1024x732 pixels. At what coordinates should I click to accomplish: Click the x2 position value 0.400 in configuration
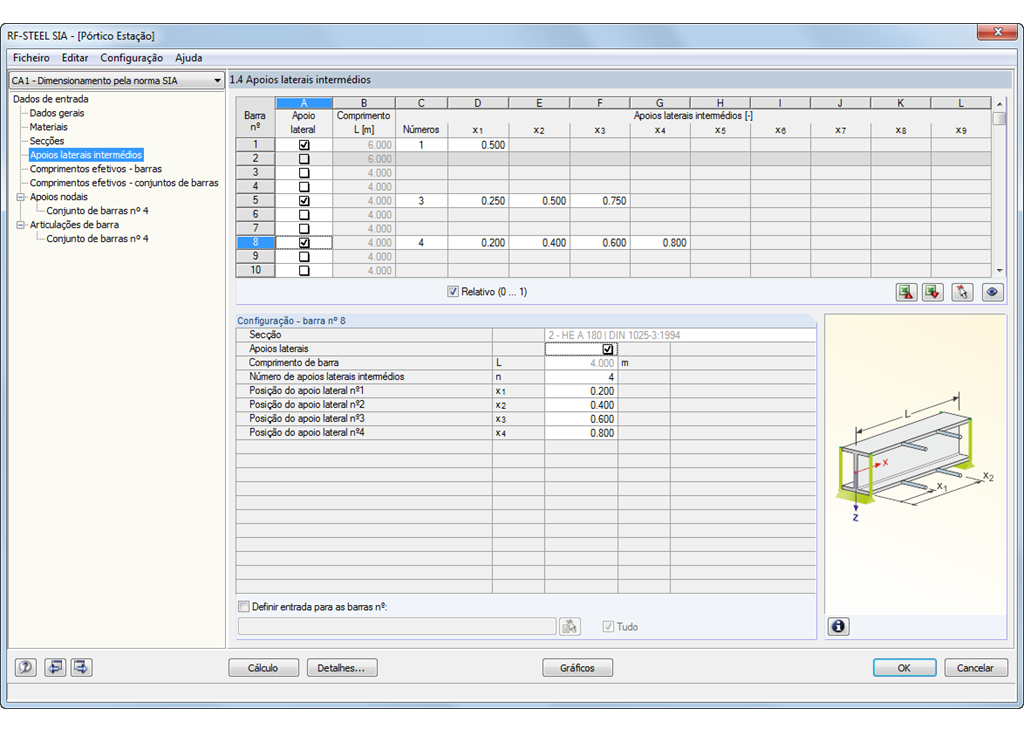click(581, 405)
